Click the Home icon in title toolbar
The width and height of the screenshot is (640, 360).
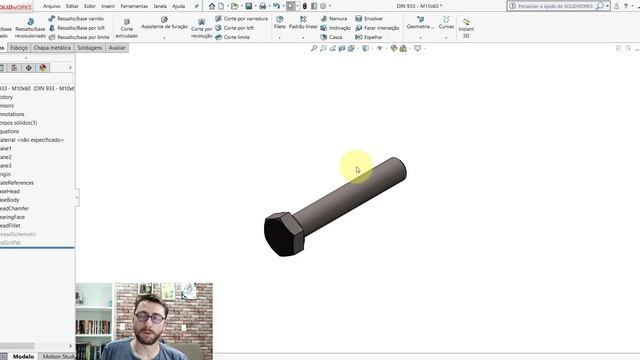point(211,6)
